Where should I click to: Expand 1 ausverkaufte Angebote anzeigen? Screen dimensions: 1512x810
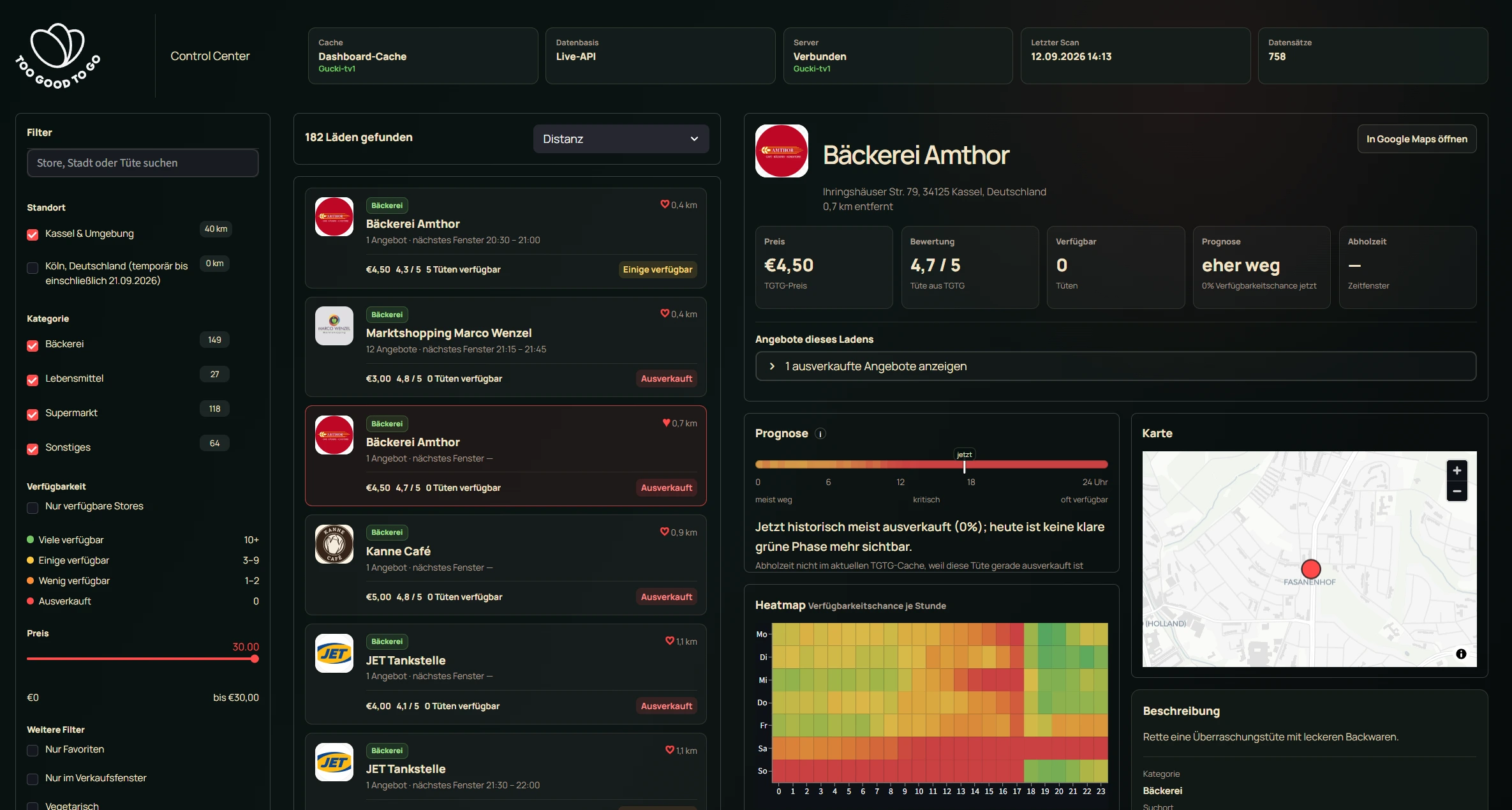[1115, 366]
